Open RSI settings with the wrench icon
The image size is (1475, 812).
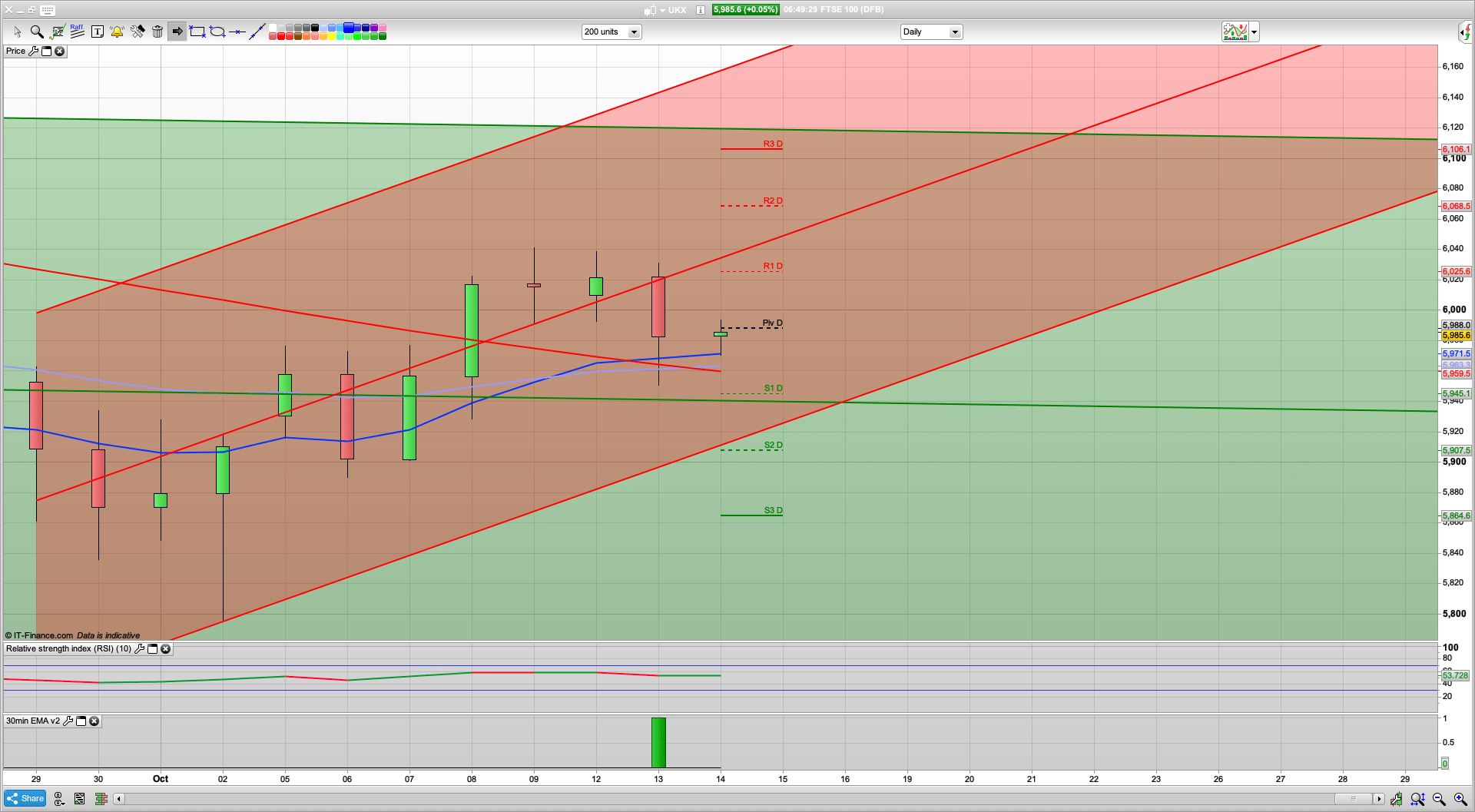(140, 648)
